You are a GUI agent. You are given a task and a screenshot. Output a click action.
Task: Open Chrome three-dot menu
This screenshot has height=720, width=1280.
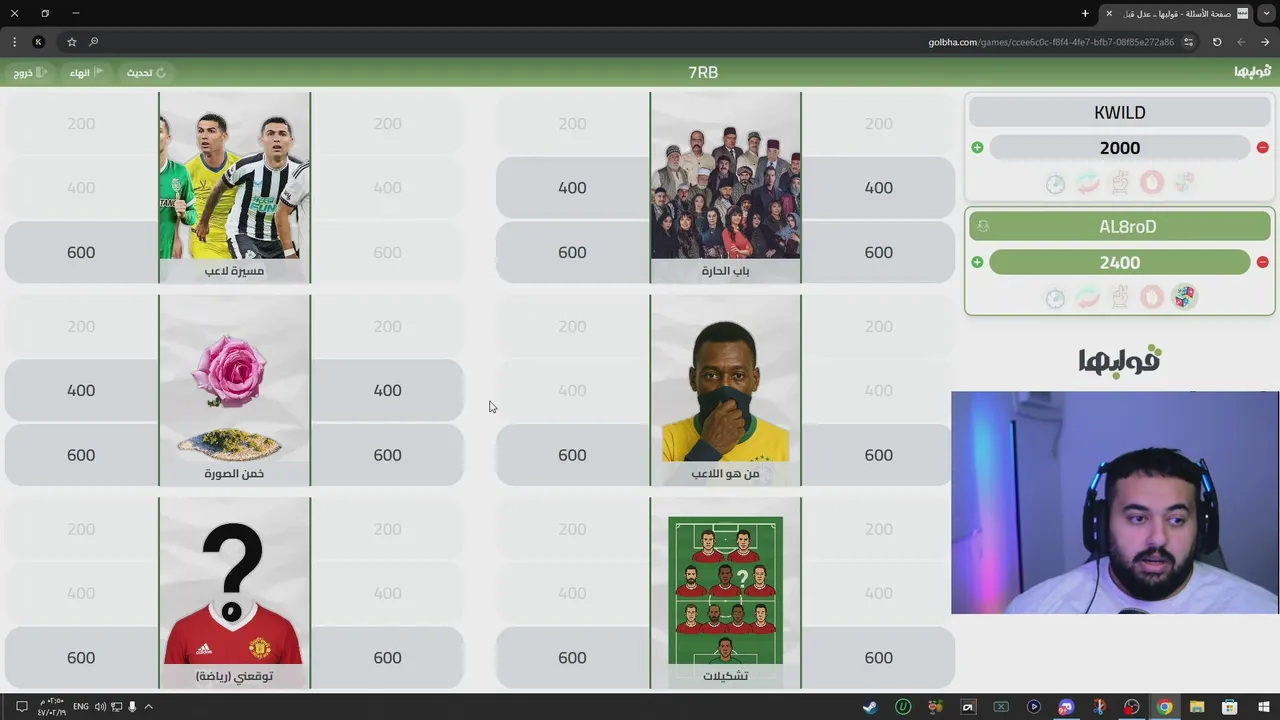pyautogui.click(x=14, y=42)
